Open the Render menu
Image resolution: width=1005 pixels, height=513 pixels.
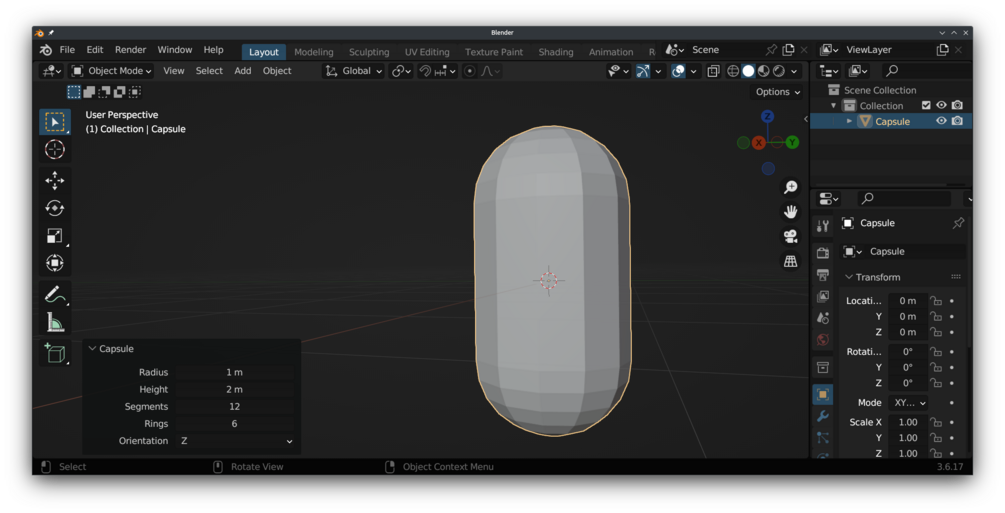pos(131,50)
